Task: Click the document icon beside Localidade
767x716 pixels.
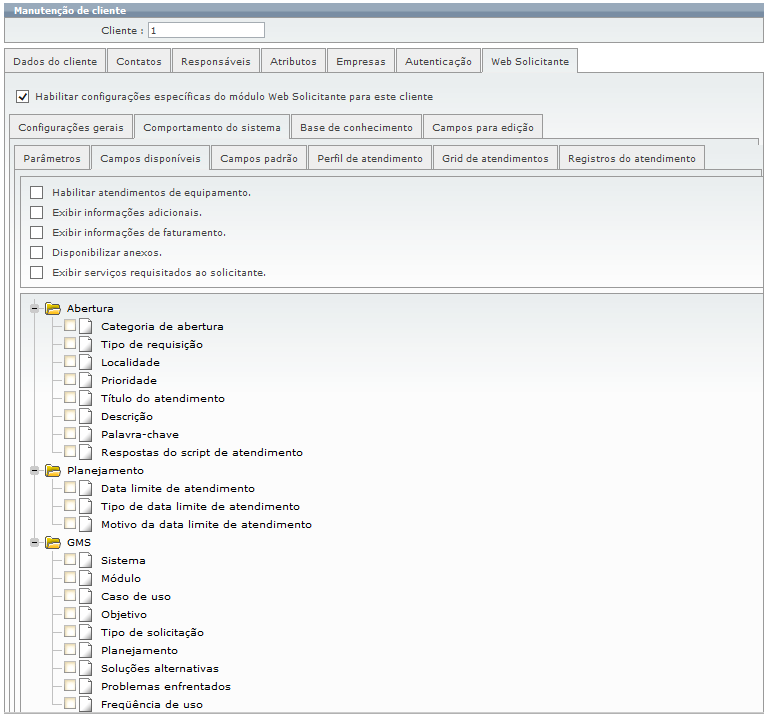Action: 85,362
